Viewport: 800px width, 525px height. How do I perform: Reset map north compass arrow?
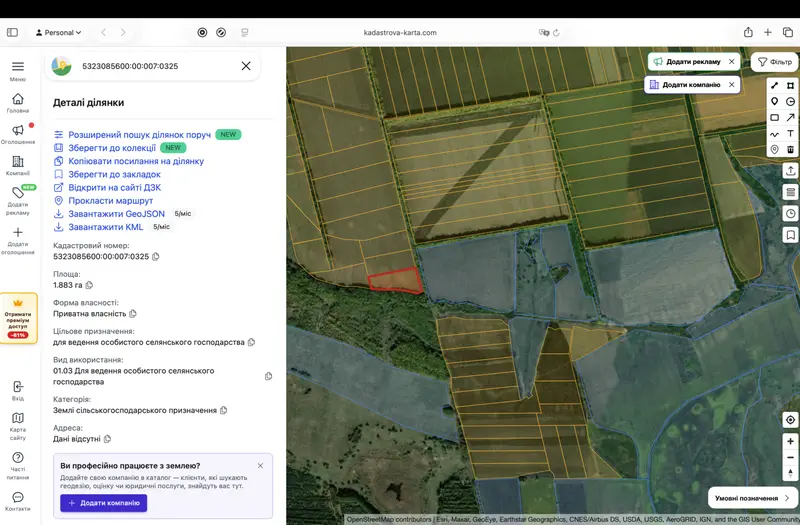790,473
